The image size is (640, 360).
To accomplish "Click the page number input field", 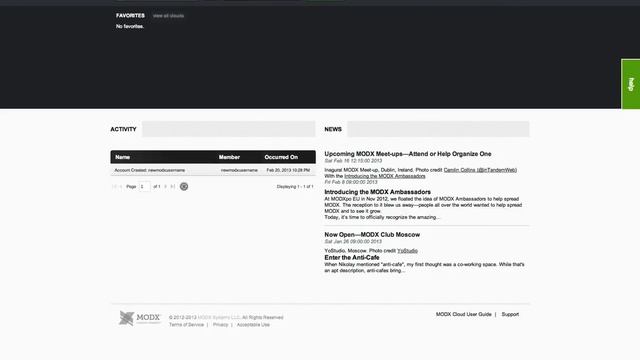I will pos(144,187).
